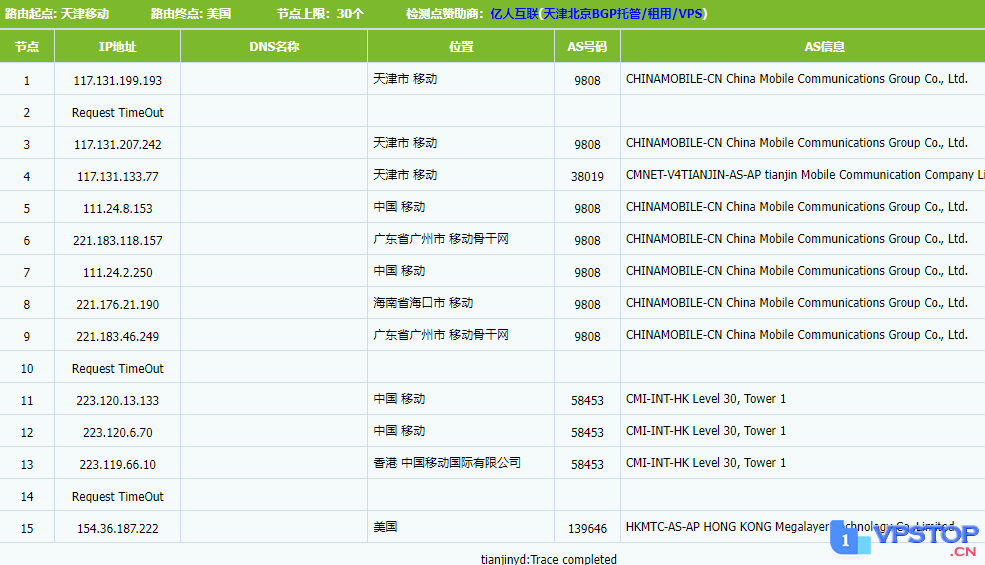Click 广东省广州市 移动骨干网 in node 9 row
The height and width of the screenshot is (565, 985).
click(x=440, y=335)
